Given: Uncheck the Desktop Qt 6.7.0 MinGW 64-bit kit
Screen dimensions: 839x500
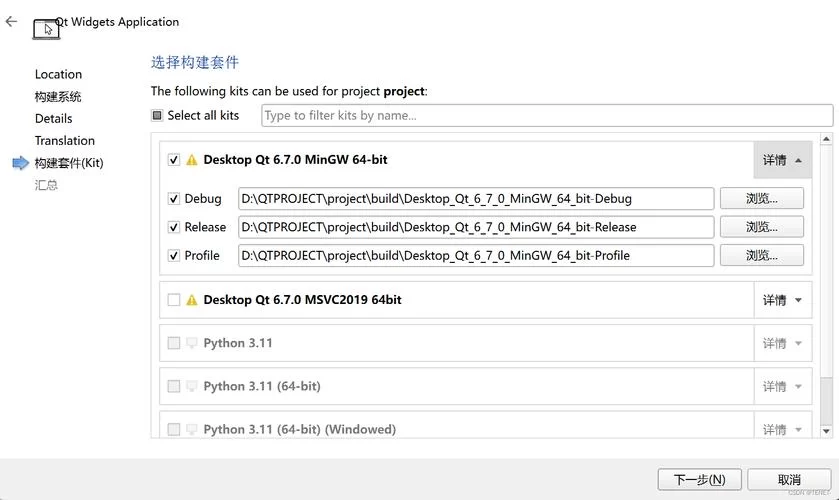Looking at the screenshot, I should 174,160.
